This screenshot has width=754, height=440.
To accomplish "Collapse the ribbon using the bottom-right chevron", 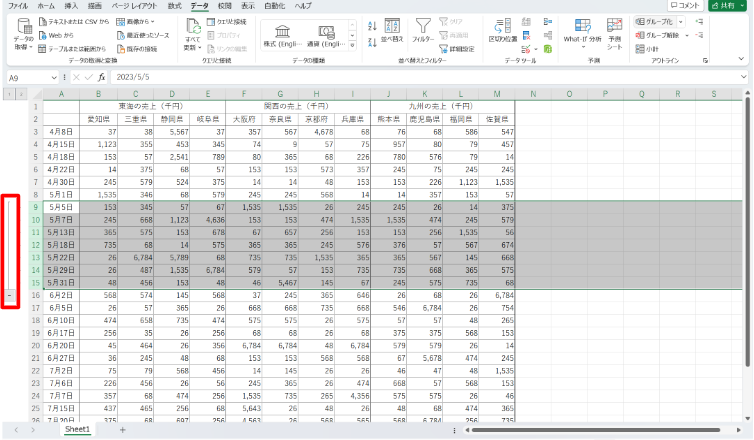I will point(741,59).
